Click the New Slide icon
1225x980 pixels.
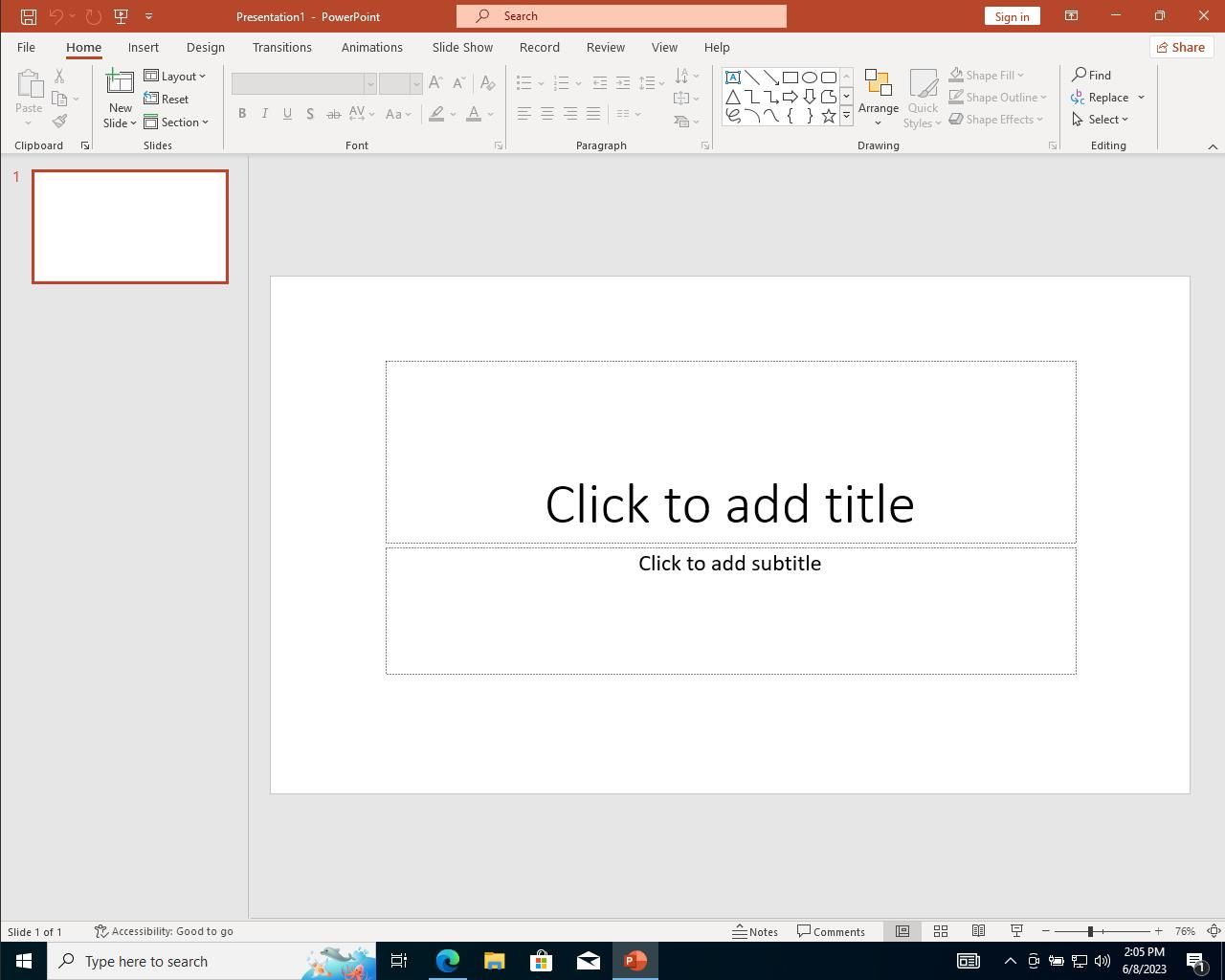point(120,85)
